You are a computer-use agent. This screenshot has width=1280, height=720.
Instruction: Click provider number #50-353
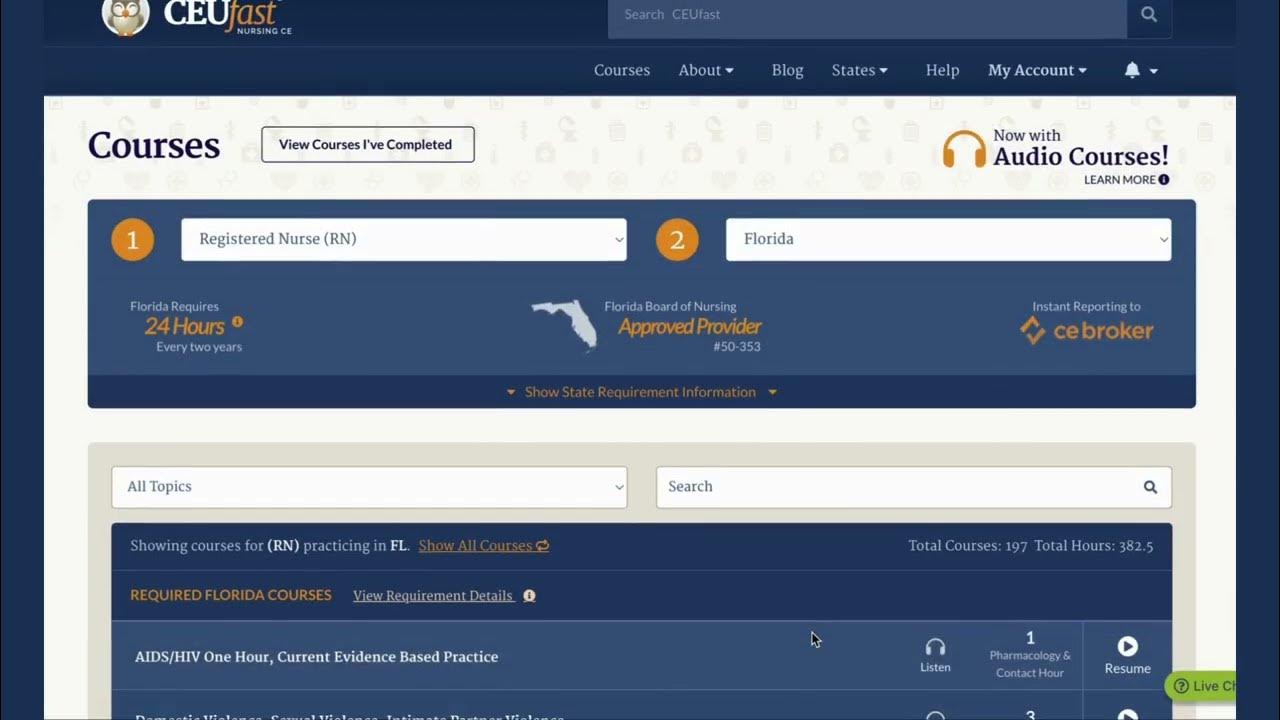coord(737,347)
